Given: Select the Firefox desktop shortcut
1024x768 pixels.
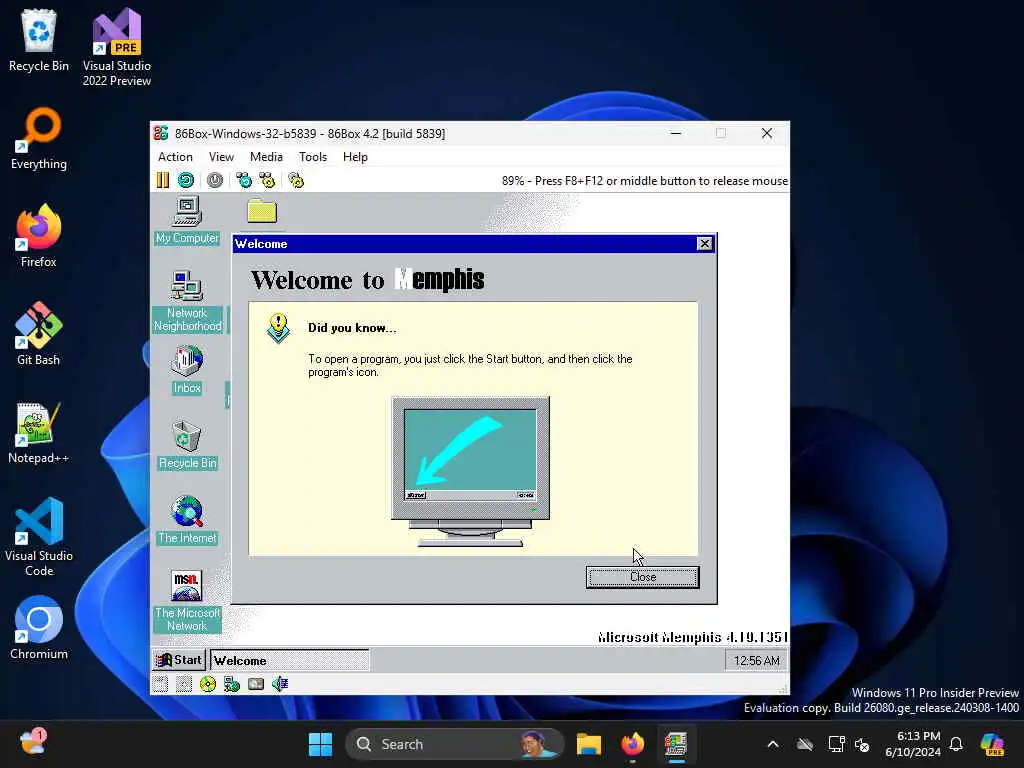Looking at the screenshot, I should tap(39, 236).
